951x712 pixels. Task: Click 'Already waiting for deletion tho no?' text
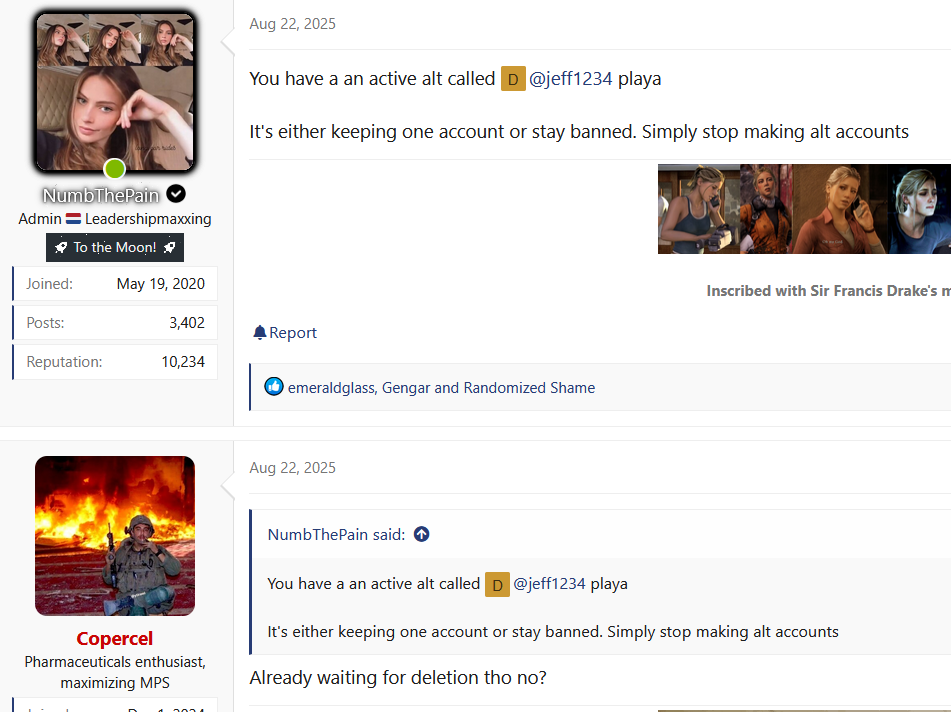point(398,677)
